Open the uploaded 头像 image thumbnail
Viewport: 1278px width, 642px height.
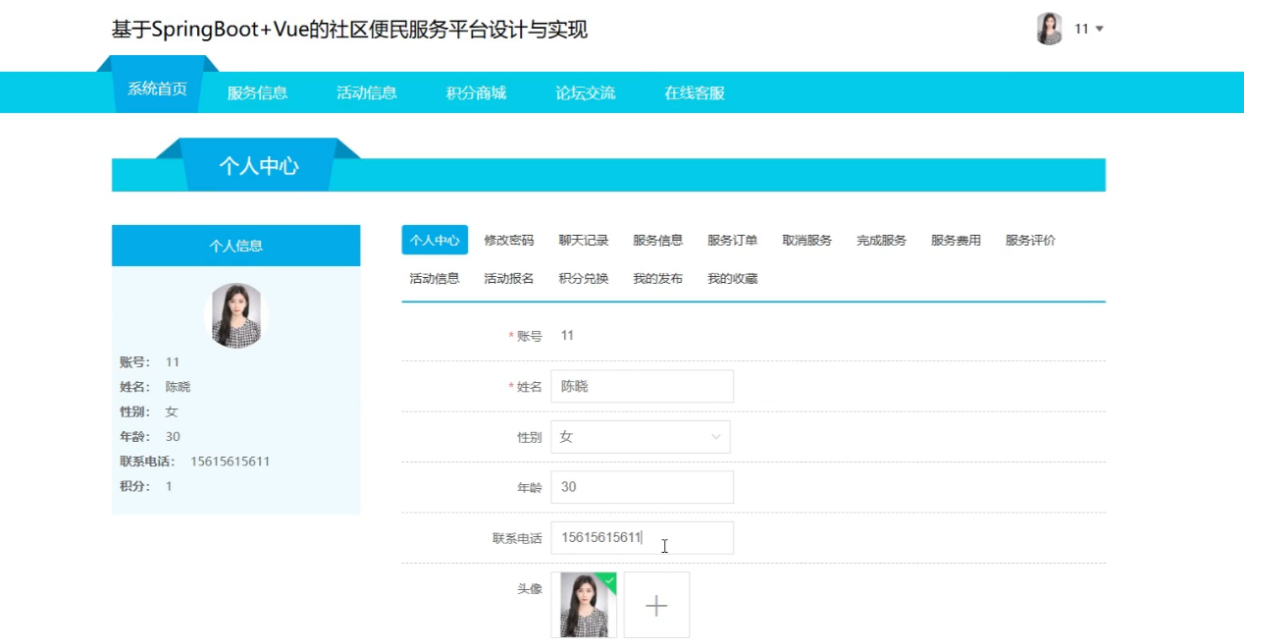[583, 605]
